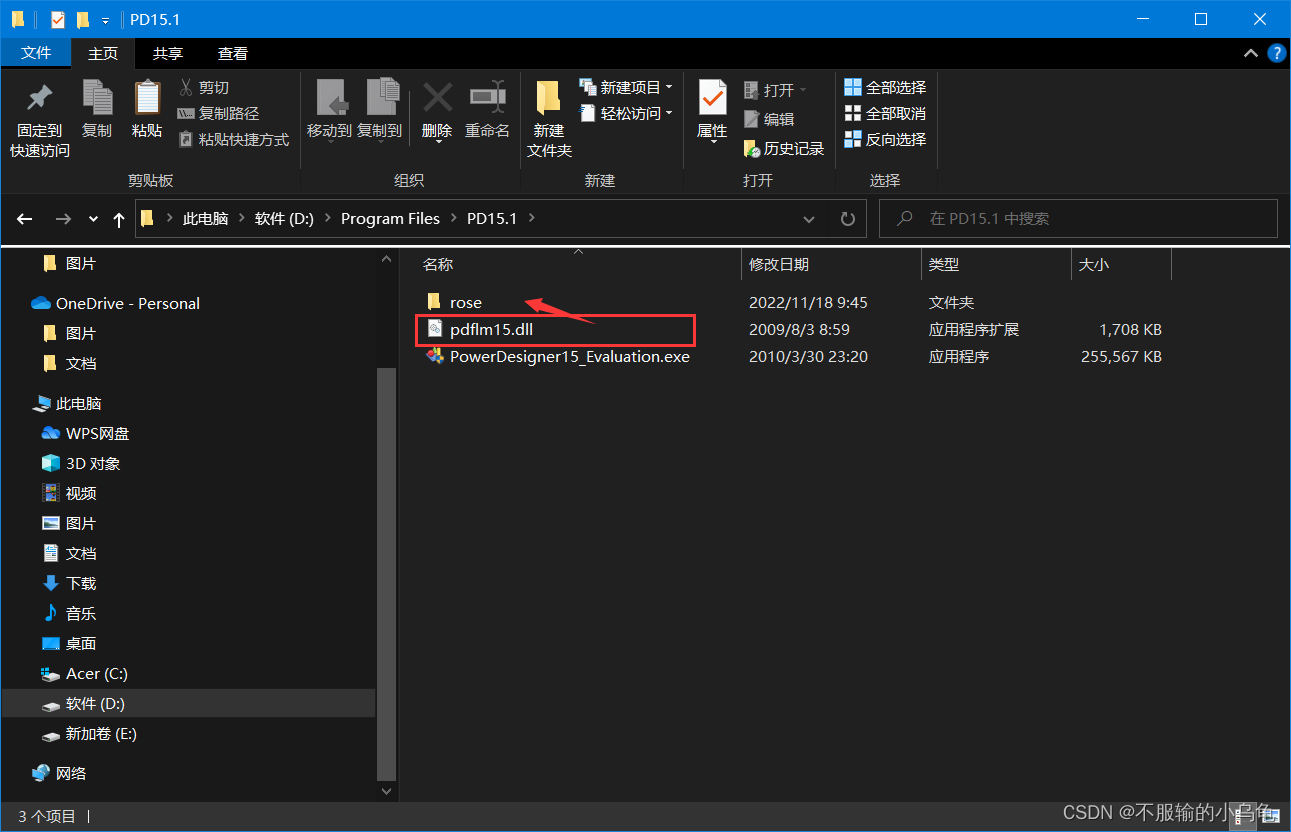Click the New folder icon
This screenshot has height=832, width=1291.
[x=548, y=97]
